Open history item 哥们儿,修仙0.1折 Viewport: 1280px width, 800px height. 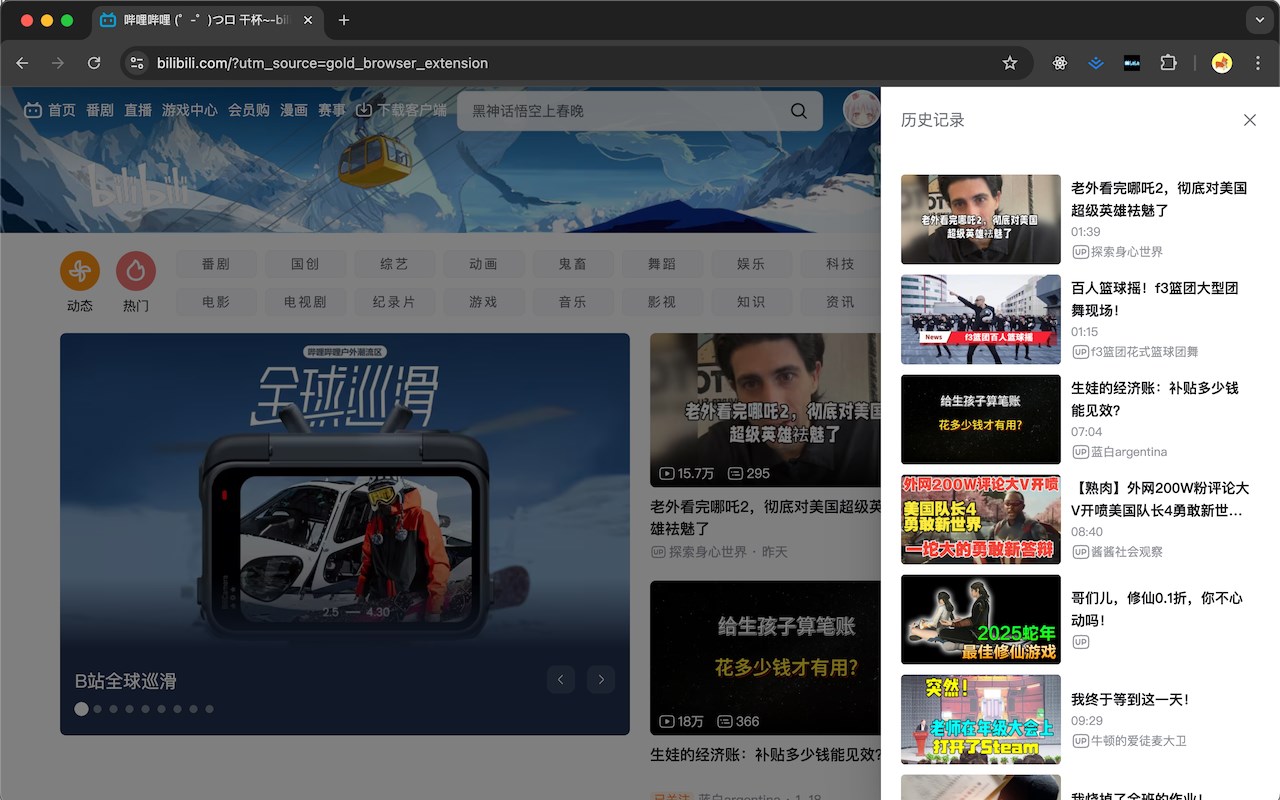1157,609
